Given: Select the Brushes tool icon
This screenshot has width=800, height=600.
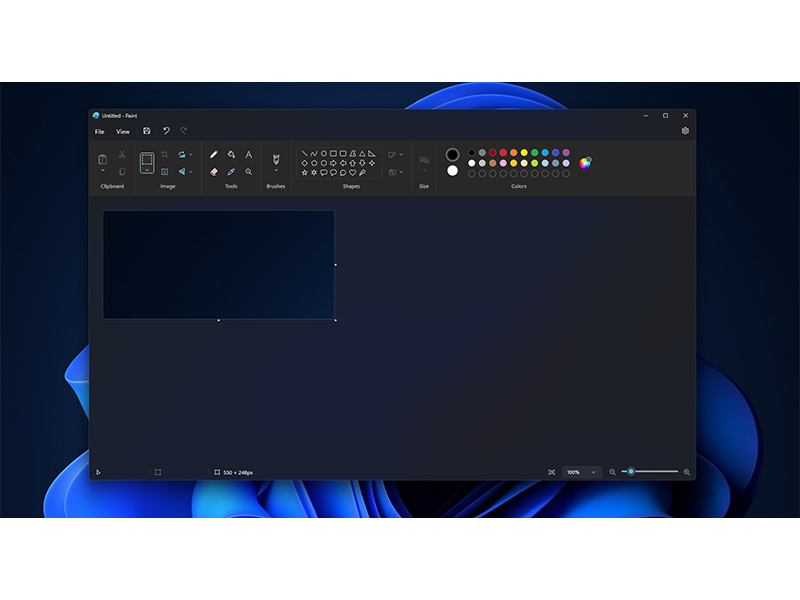Looking at the screenshot, I should pos(276,159).
